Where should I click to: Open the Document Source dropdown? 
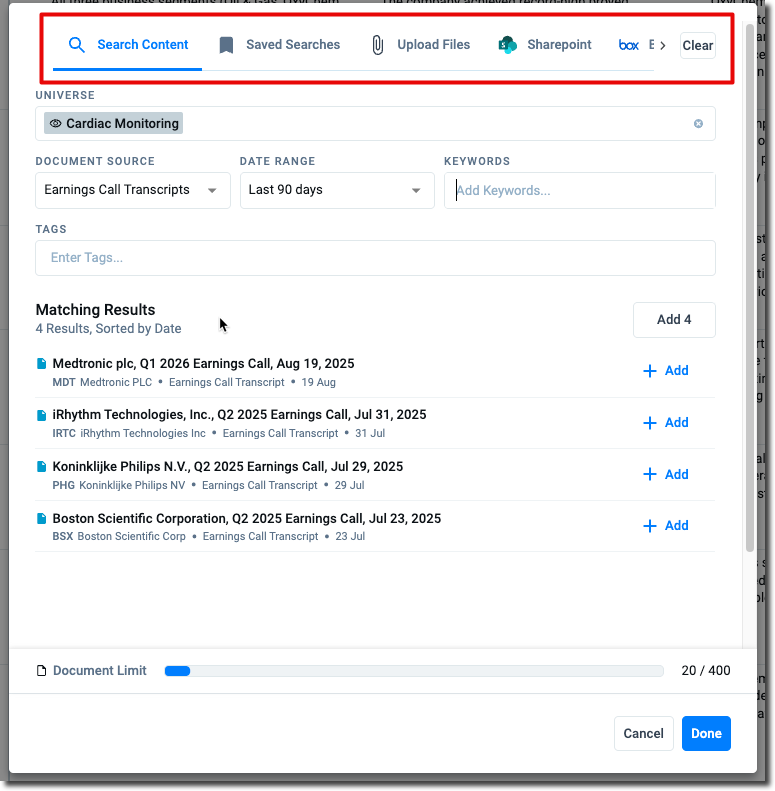click(132, 190)
